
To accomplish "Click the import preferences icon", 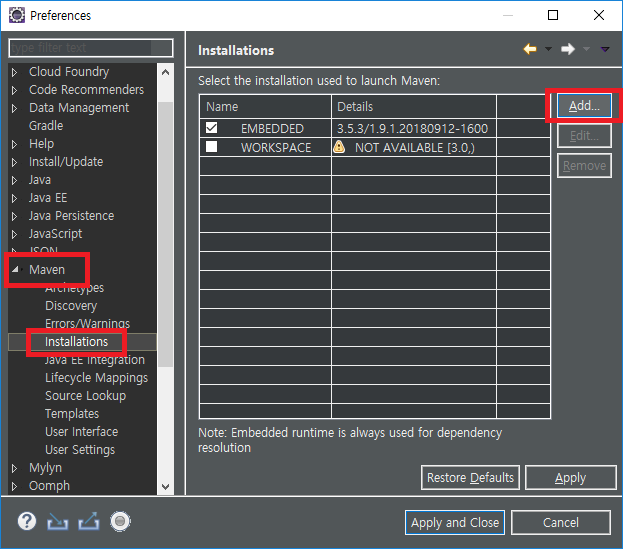I will (58, 522).
